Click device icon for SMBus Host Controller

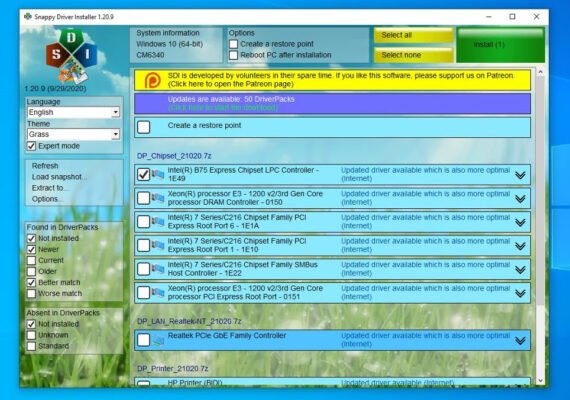coord(158,269)
